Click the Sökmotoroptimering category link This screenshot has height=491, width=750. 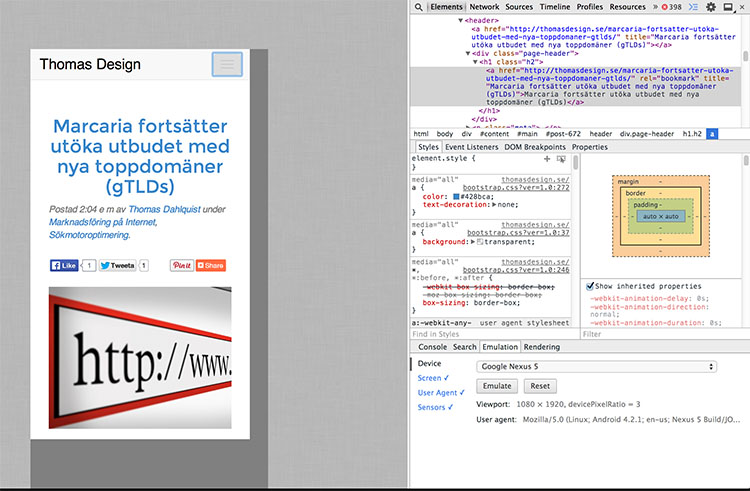pos(89,235)
